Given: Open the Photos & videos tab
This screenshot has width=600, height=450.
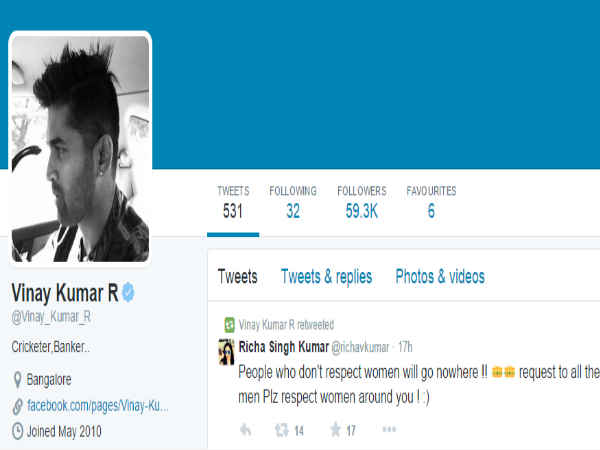Looking at the screenshot, I should tap(440, 277).
